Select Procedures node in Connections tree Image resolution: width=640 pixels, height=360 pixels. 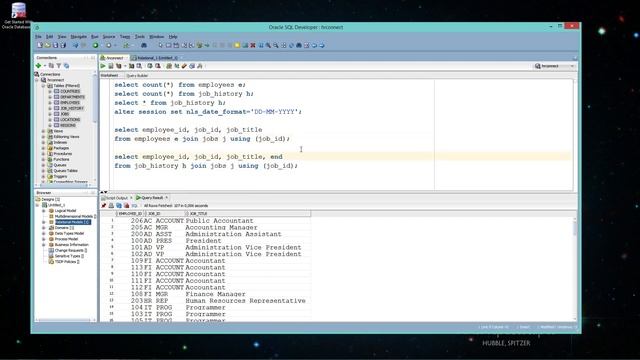click(x=63, y=154)
